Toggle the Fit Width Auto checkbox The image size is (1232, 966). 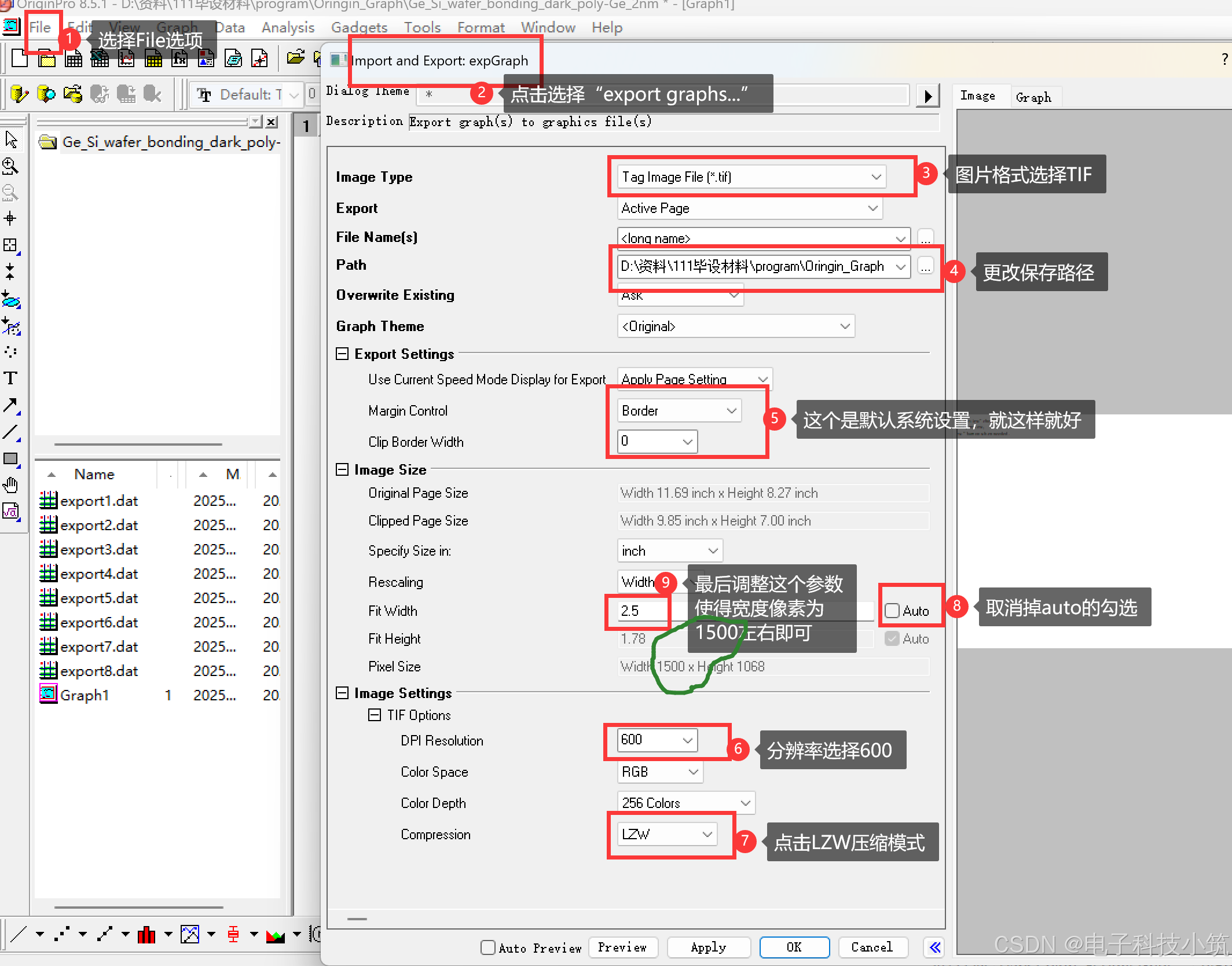(x=892, y=611)
